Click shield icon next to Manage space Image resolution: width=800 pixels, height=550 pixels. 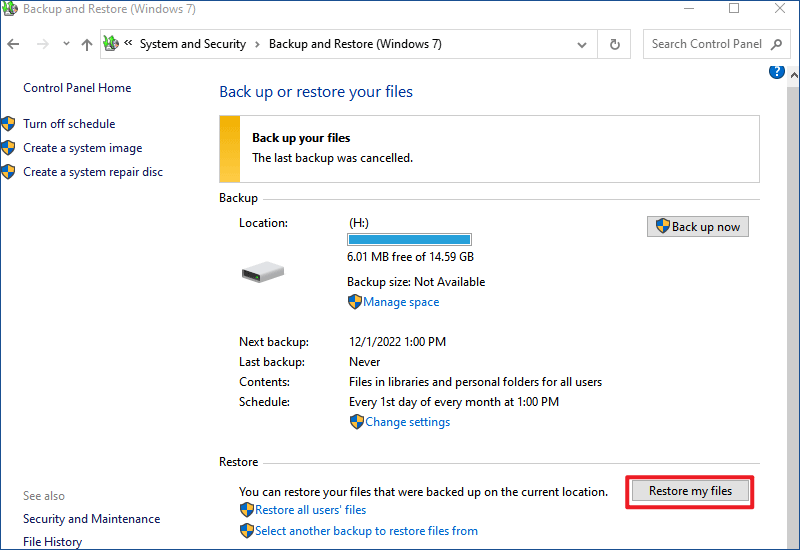tap(355, 302)
